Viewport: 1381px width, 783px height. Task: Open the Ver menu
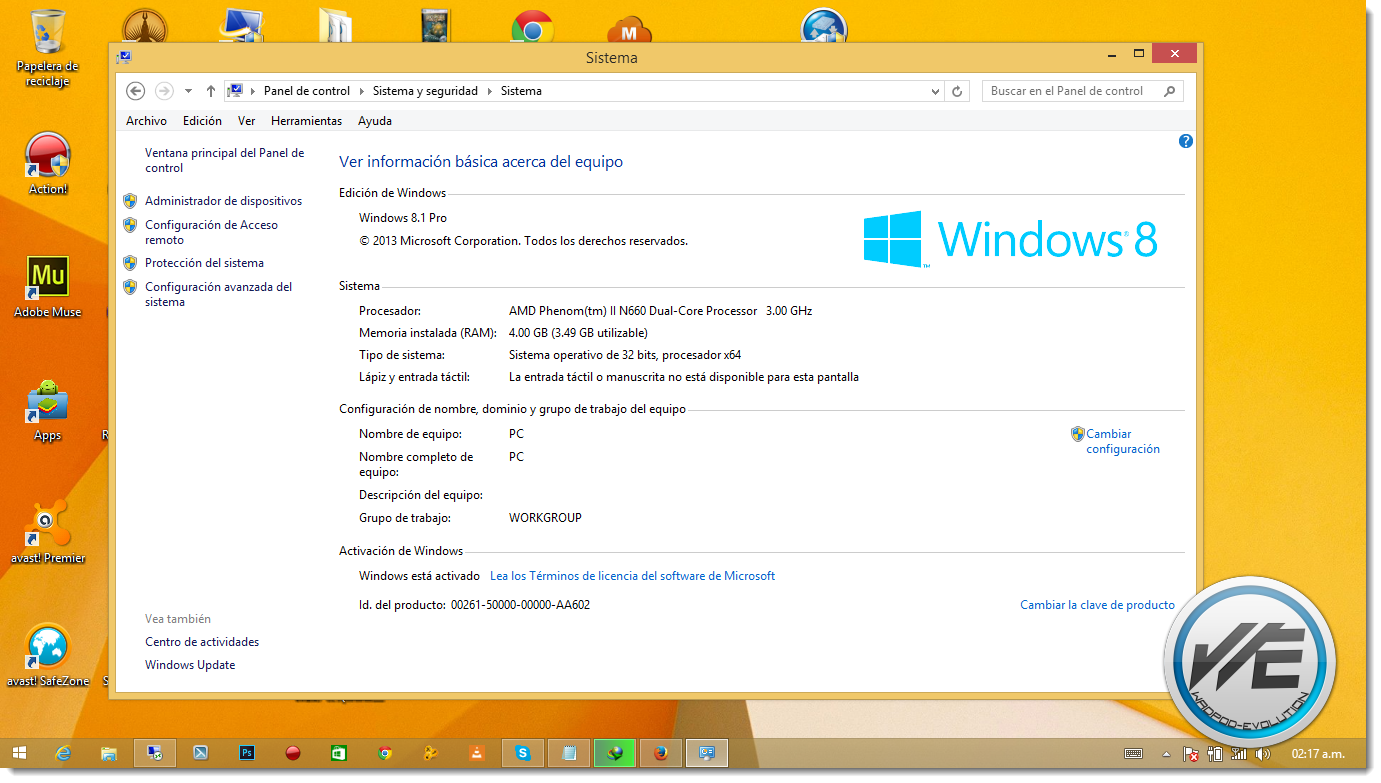pos(246,121)
